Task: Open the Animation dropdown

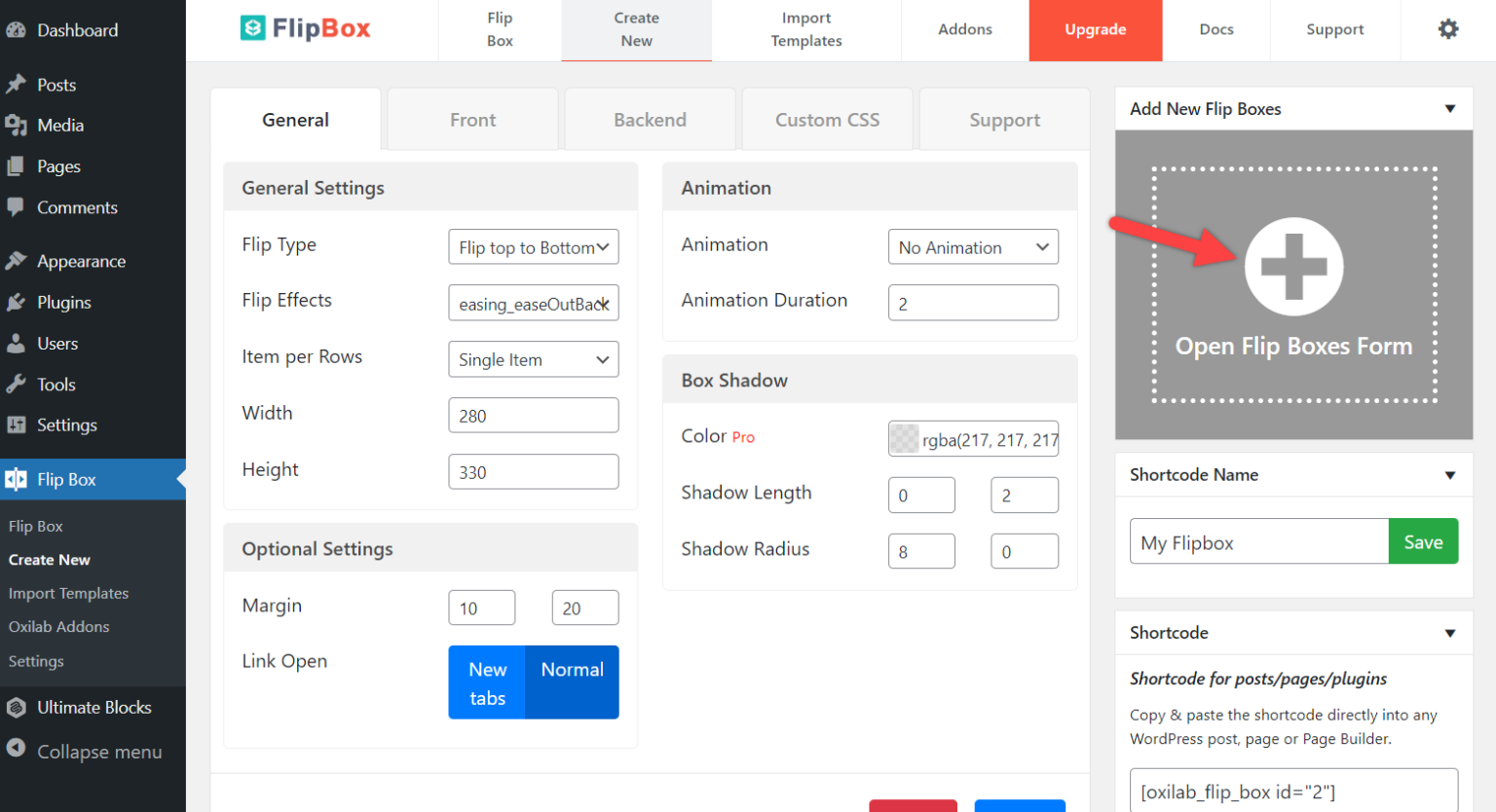Action: (973, 246)
